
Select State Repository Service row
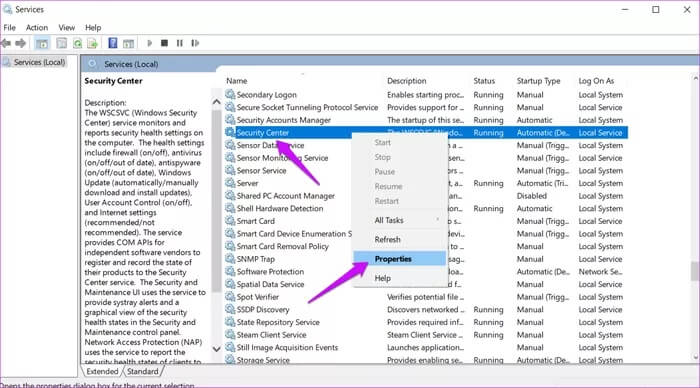(x=426, y=322)
